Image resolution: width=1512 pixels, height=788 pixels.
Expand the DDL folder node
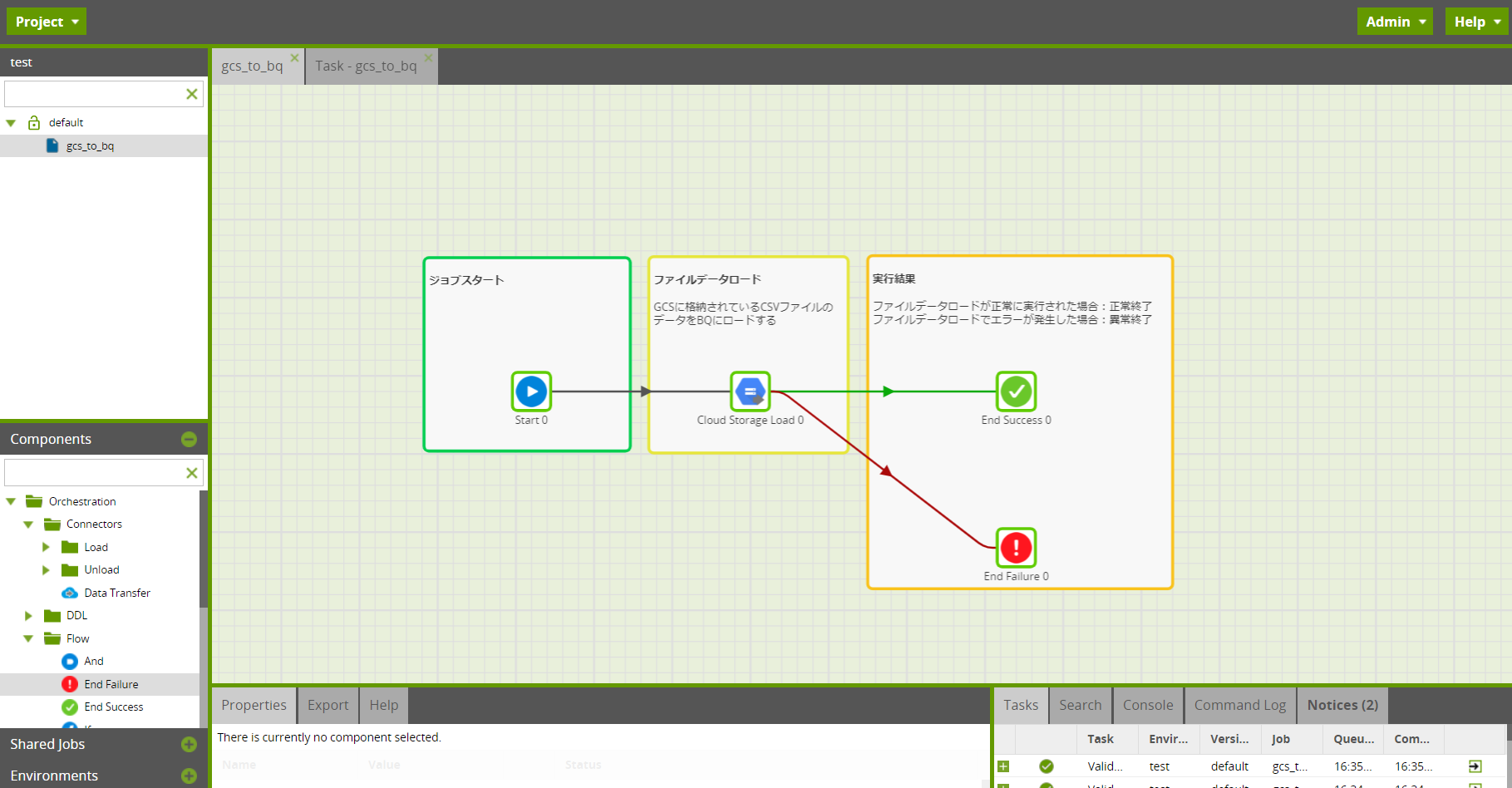coord(28,616)
